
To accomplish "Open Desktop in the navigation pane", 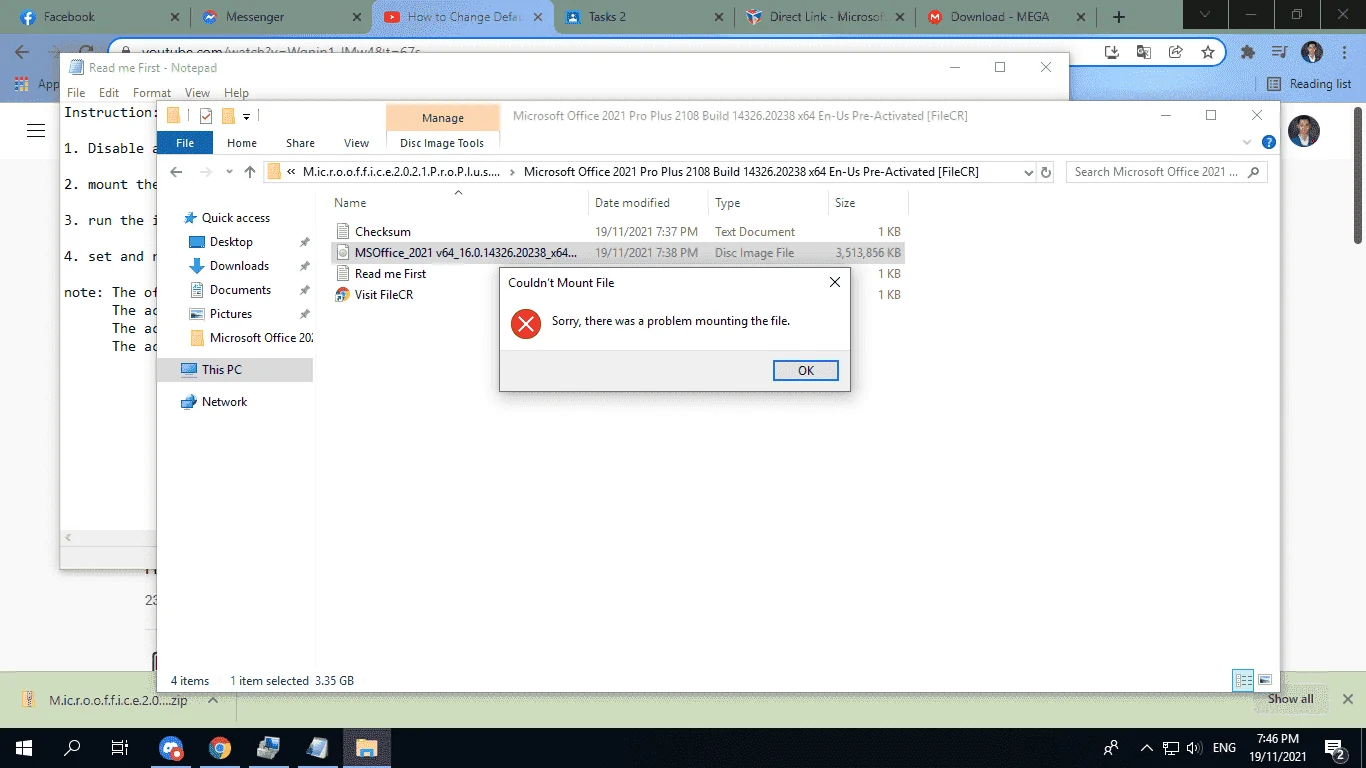I will coord(231,242).
